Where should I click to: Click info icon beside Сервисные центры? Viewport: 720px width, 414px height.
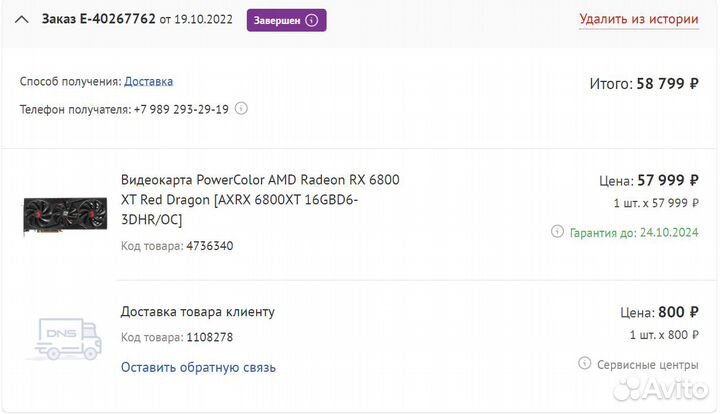(x=584, y=363)
